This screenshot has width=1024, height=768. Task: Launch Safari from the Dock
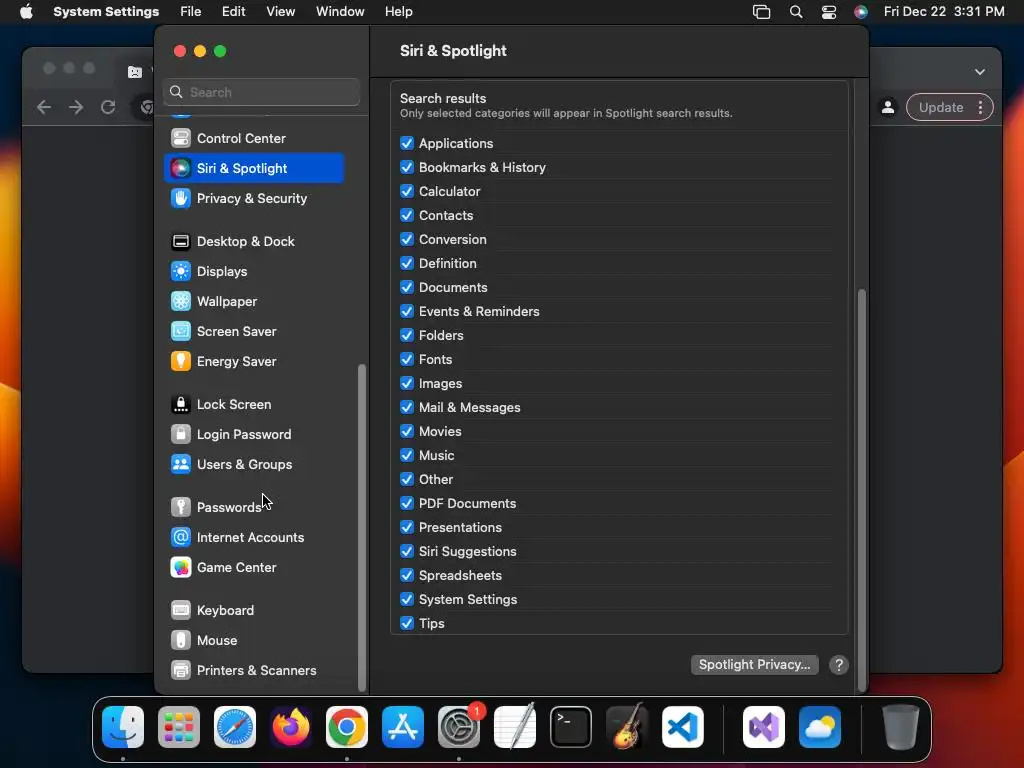click(x=235, y=727)
